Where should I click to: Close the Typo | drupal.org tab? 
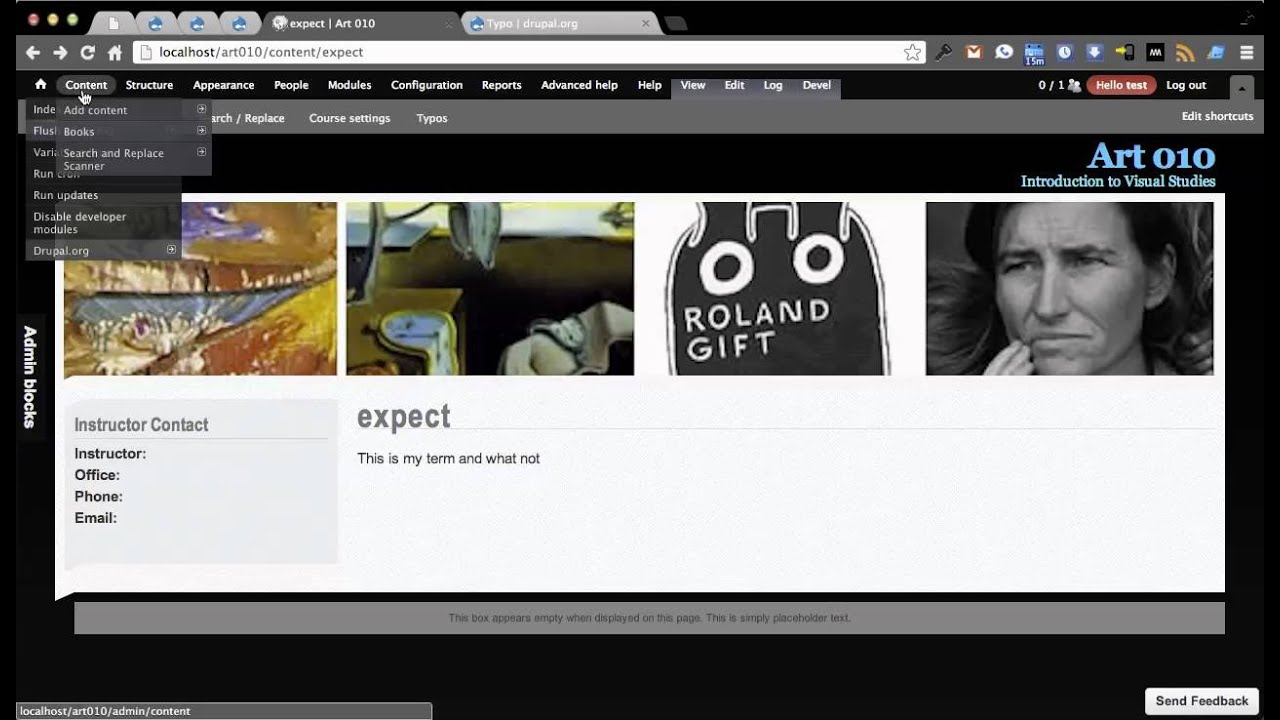[646, 23]
